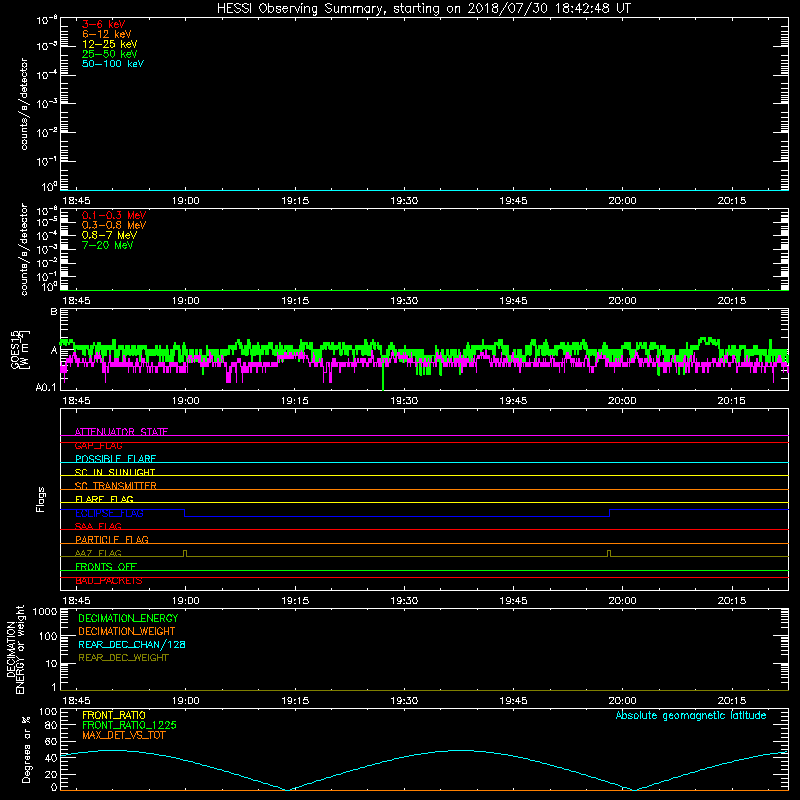This screenshot has height=800, width=800.
Task: Click the deep green GOES dip before 19:30
Action: (383, 377)
